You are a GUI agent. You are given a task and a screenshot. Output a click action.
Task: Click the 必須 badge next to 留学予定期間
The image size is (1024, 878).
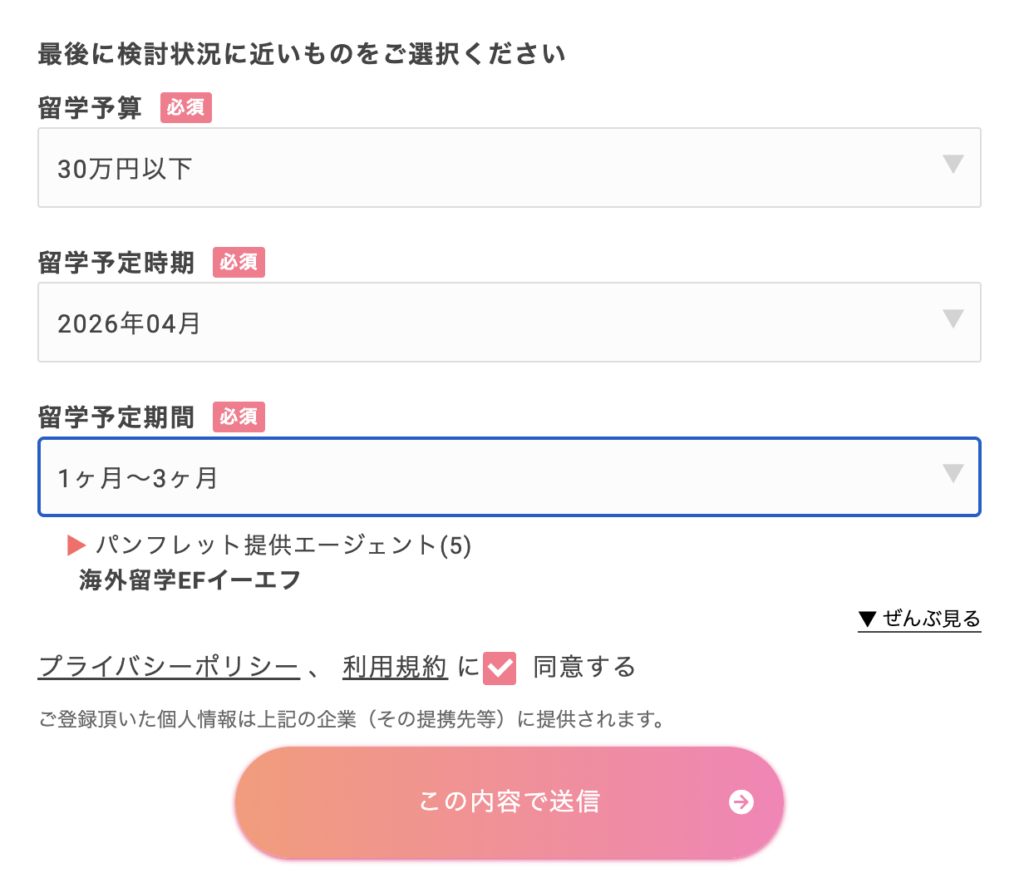coord(238,417)
